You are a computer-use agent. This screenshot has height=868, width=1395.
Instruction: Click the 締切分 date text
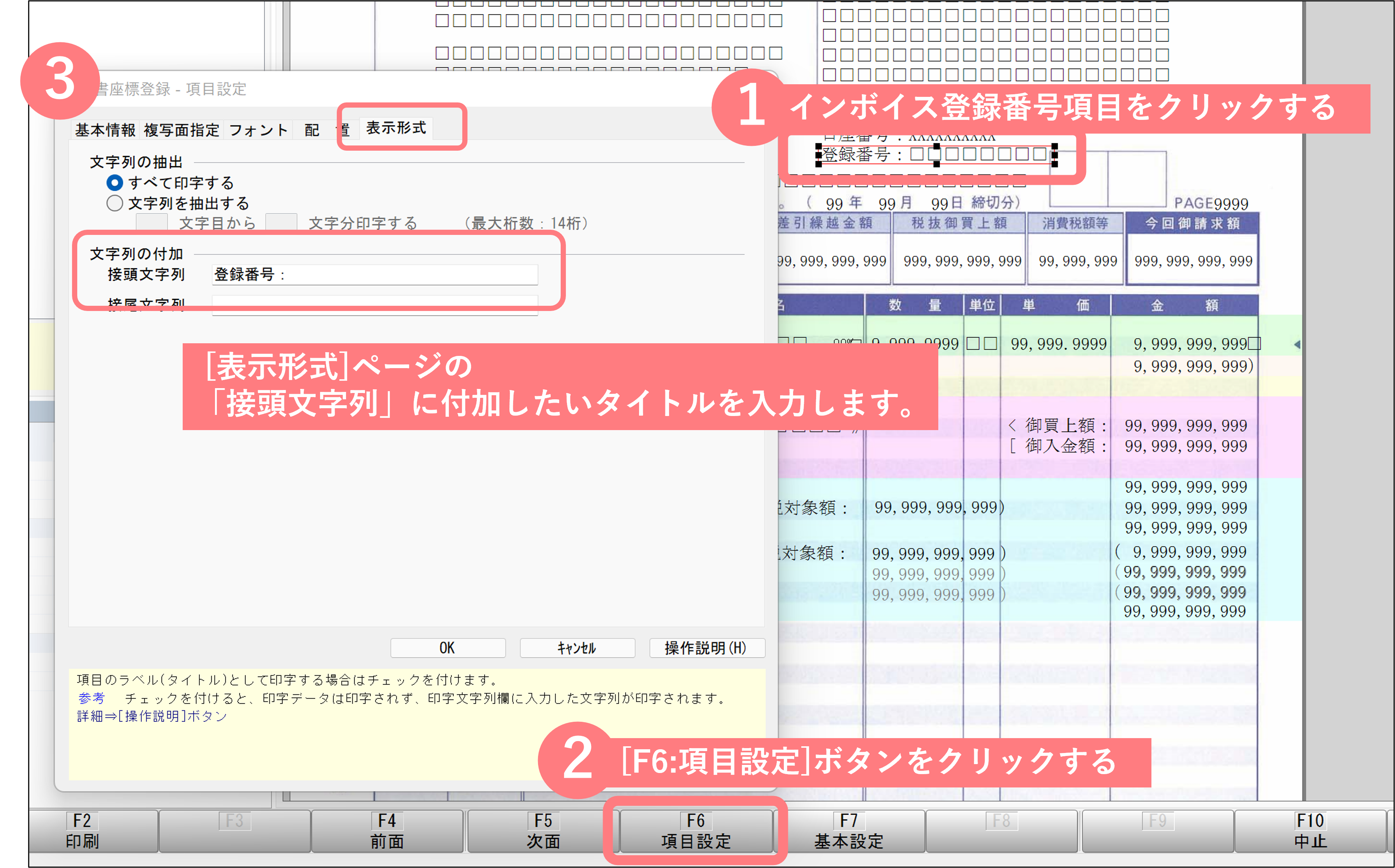[x=995, y=203]
